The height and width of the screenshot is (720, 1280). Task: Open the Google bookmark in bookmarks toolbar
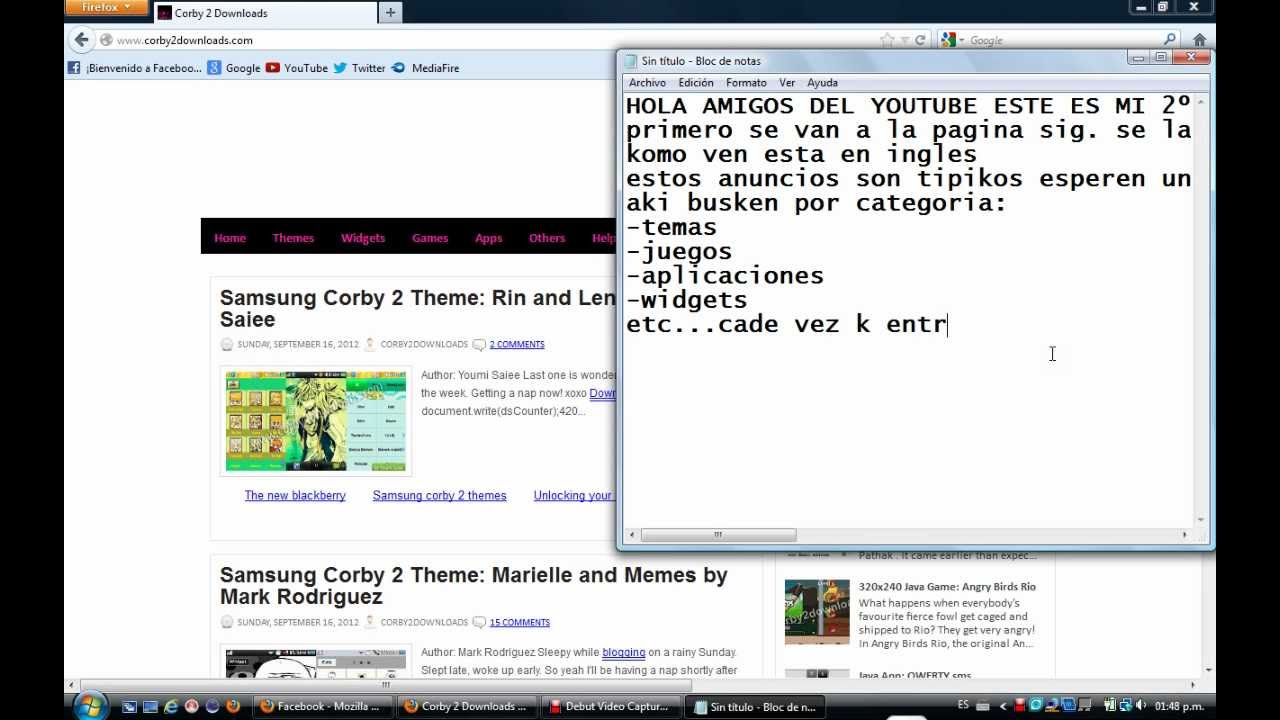234,68
